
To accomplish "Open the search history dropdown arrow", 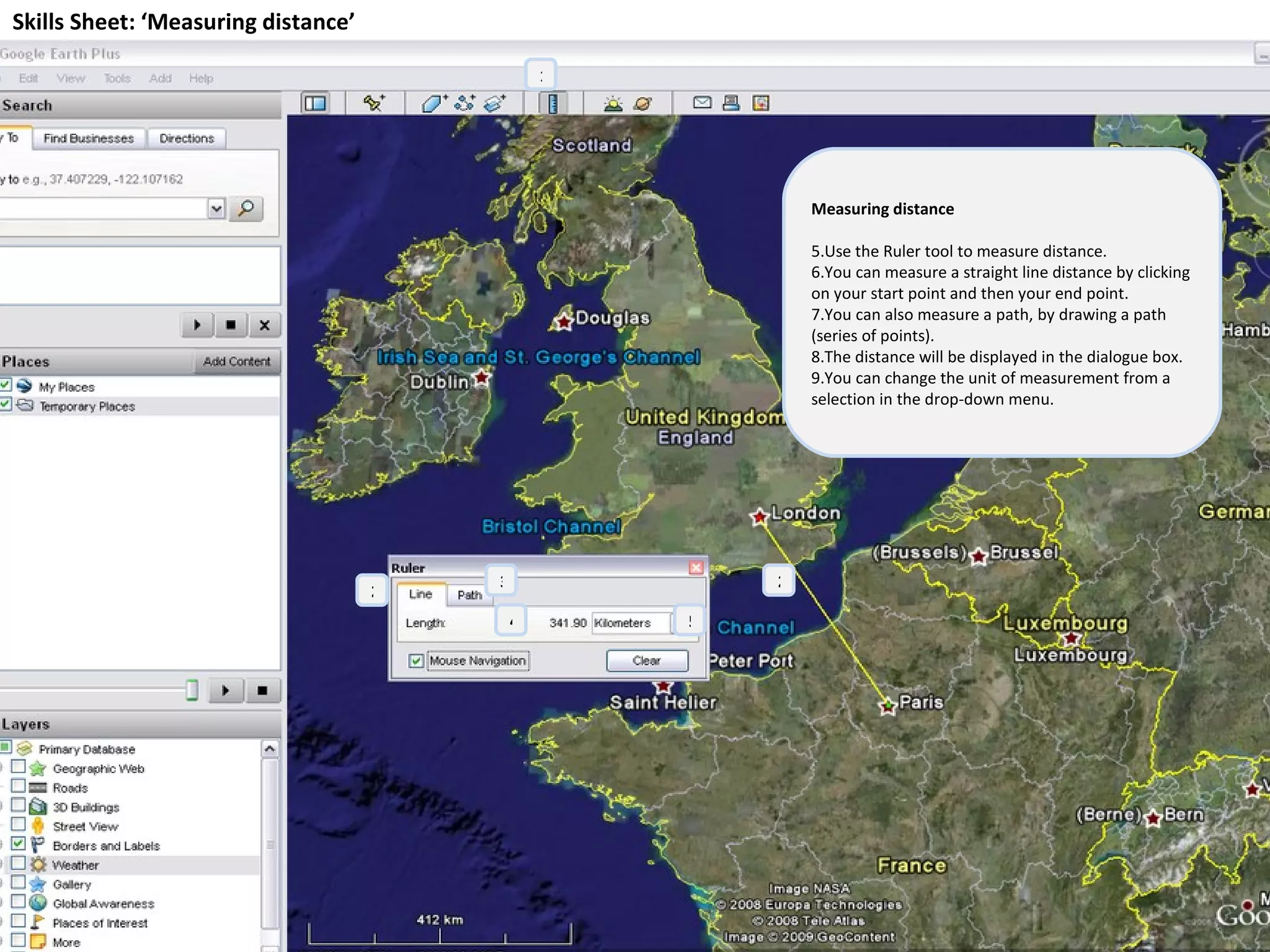I will (x=216, y=208).
